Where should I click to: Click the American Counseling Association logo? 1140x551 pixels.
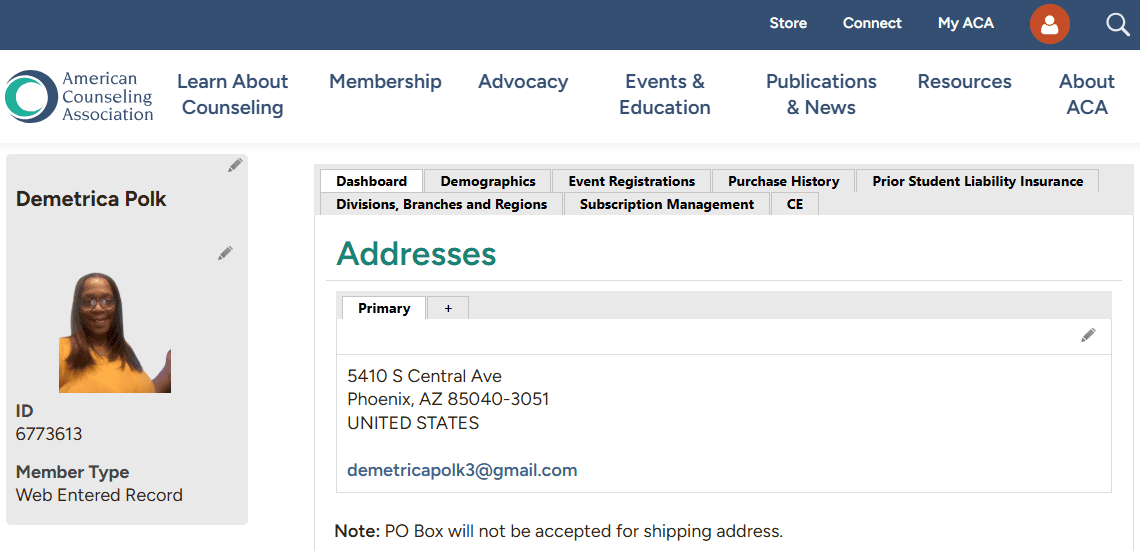tap(80, 96)
